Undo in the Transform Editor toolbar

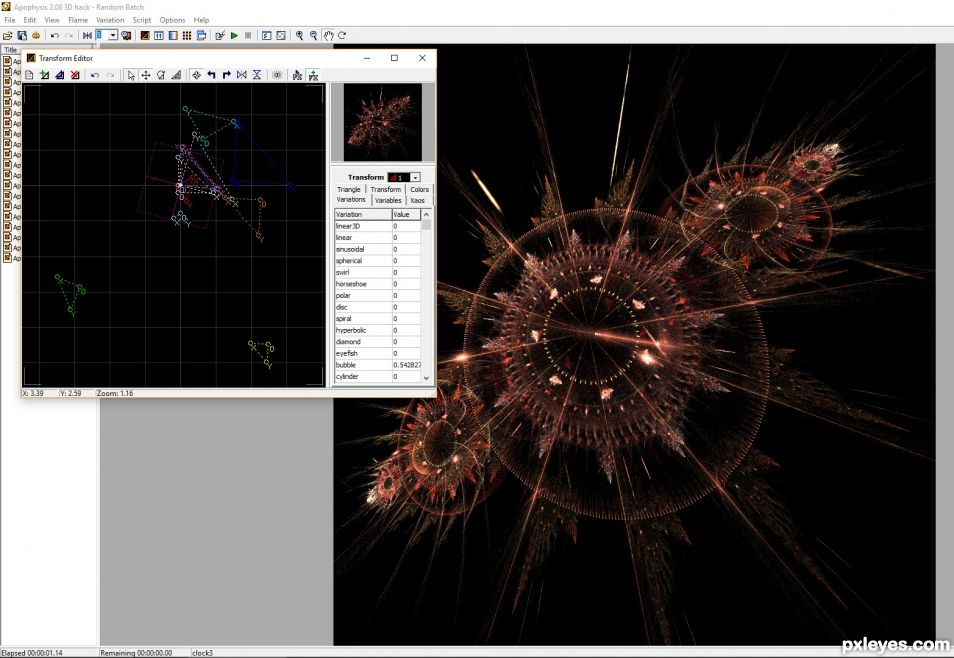tap(95, 75)
